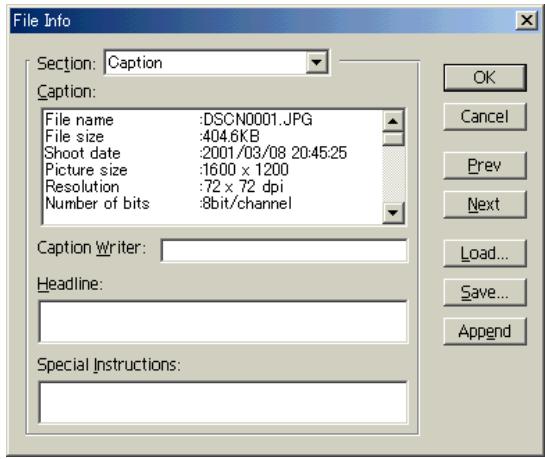
Task: Click the Headline label
Action: [x=70, y=284]
